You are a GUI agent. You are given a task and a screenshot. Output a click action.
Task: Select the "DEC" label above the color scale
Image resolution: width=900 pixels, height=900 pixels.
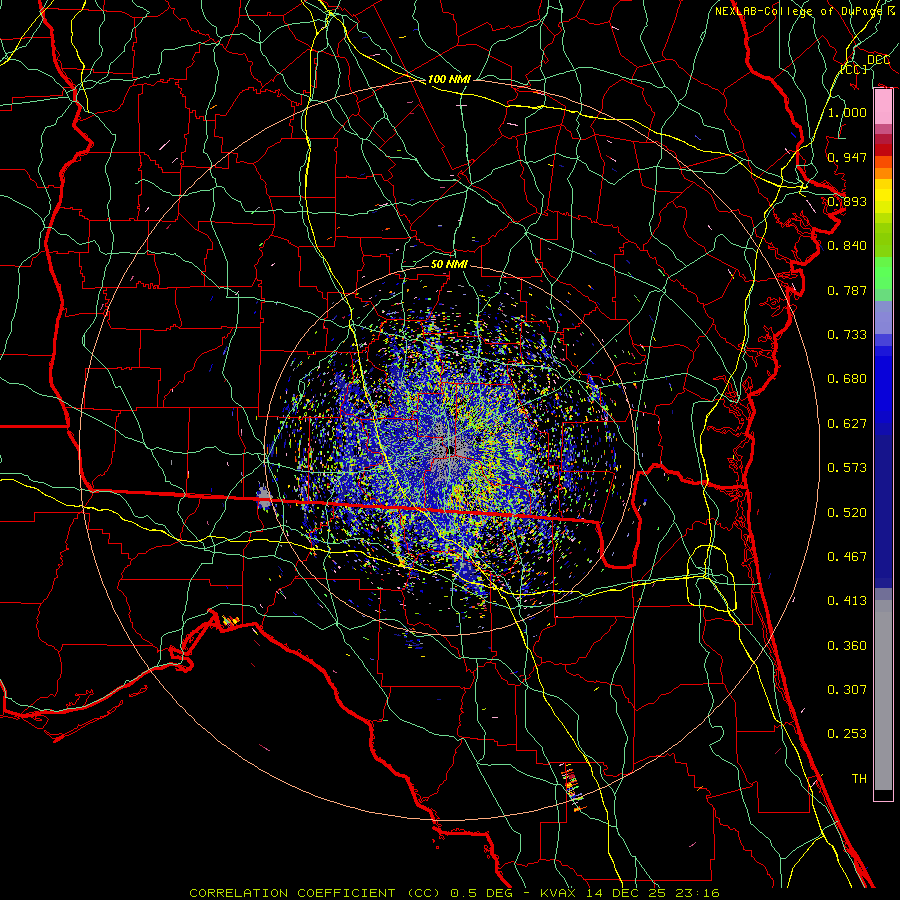(878, 60)
